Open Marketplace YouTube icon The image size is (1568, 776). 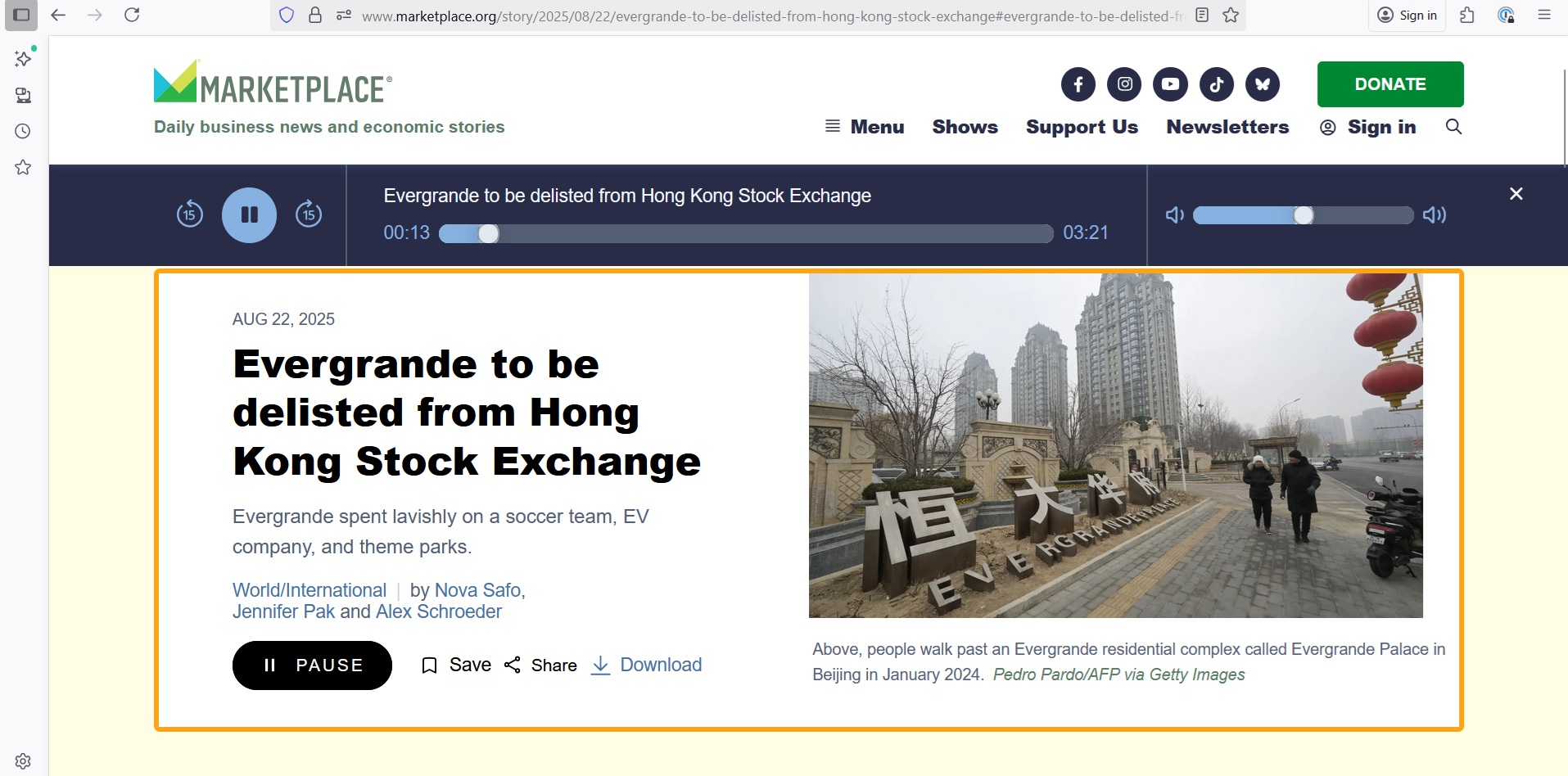[x=1170, y=84]
